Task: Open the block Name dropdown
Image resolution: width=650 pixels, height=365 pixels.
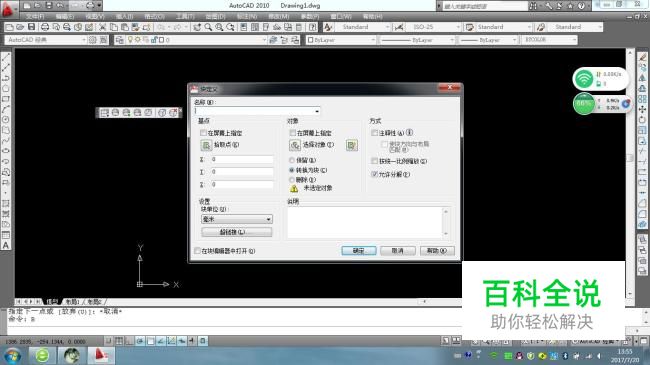Action: coord(317,111)
